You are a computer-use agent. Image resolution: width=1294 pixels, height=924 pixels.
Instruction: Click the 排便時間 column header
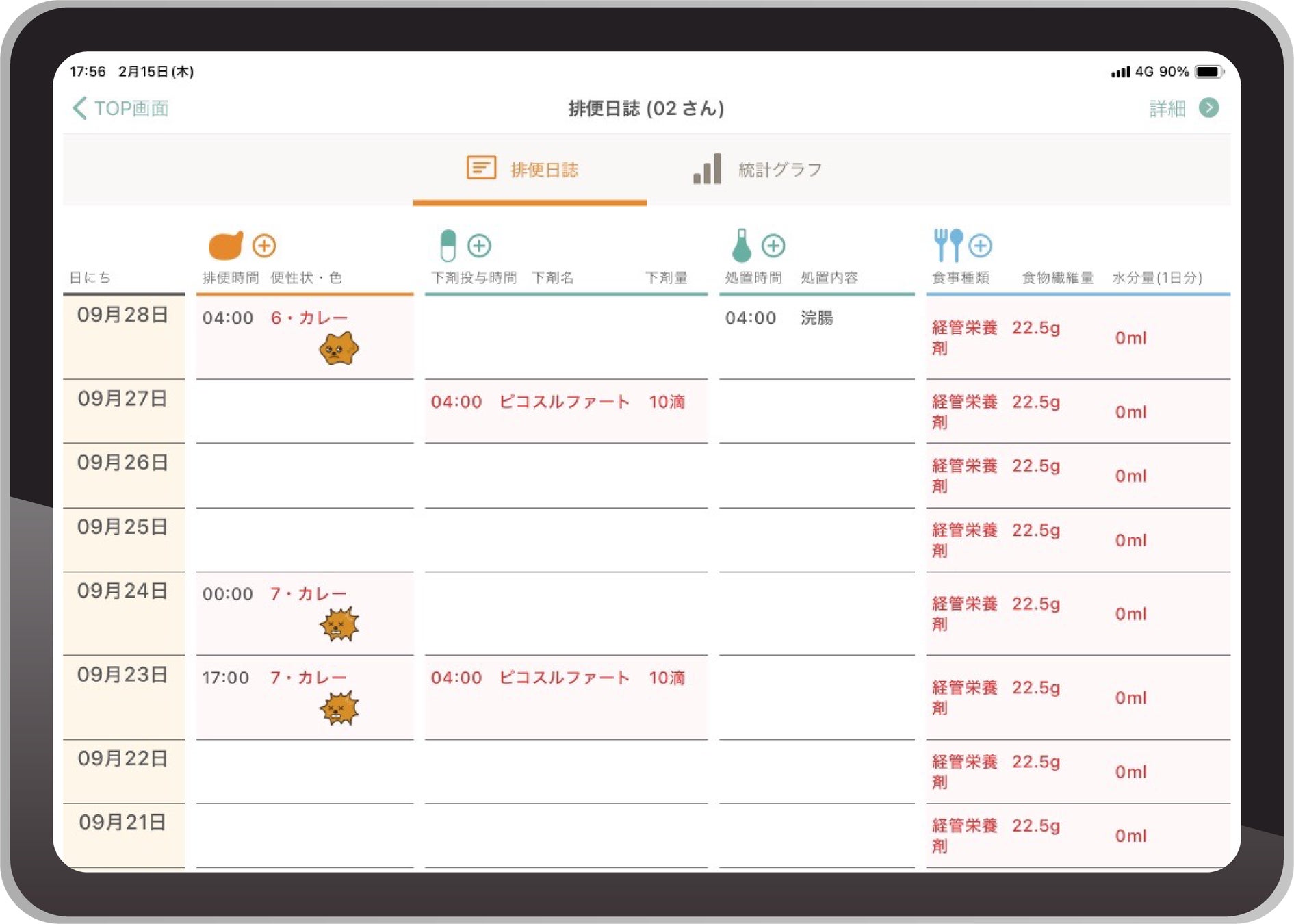[x=231, y=277]
